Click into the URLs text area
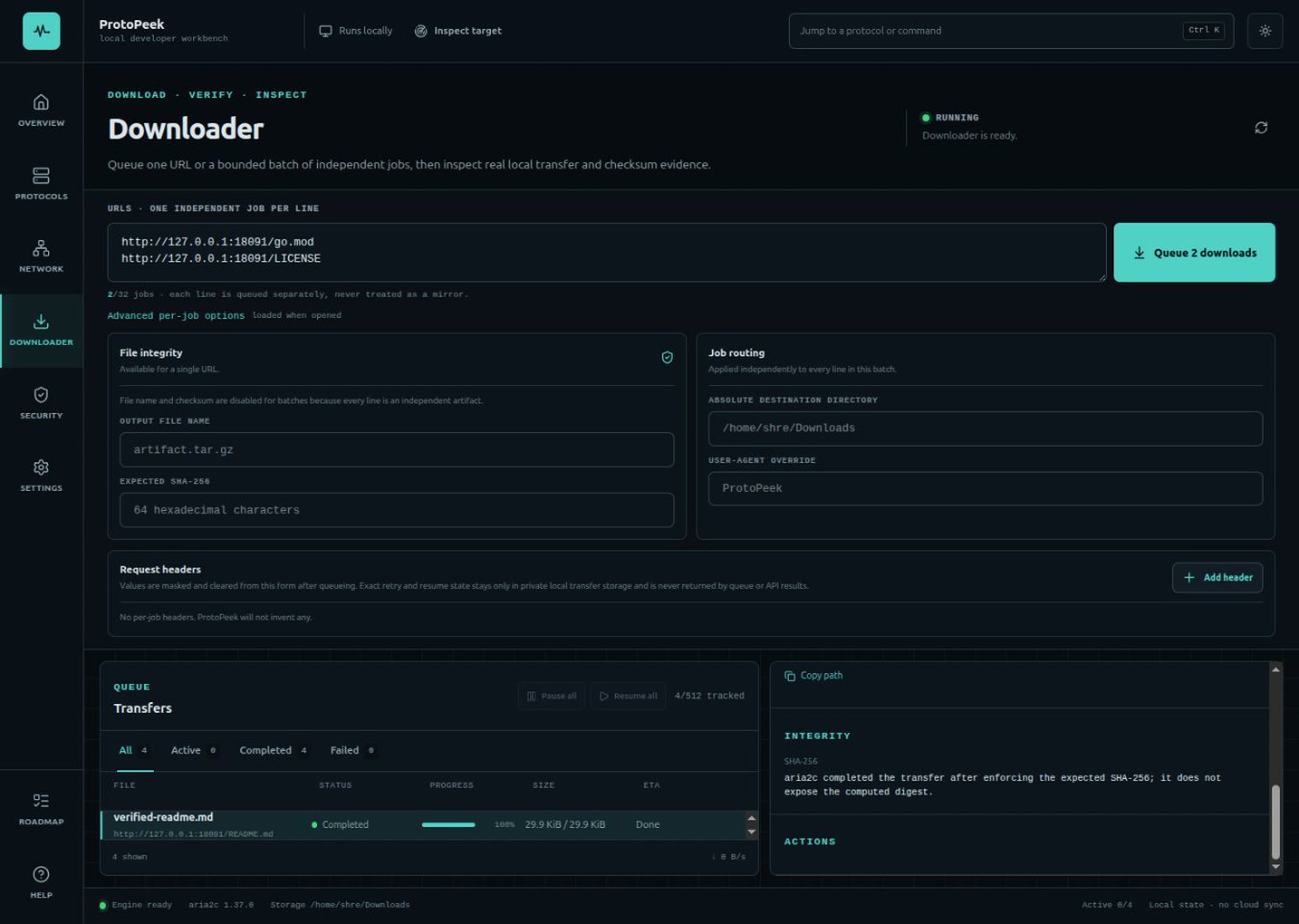Screen dimensions: 1299x924 tap(606, 252)
